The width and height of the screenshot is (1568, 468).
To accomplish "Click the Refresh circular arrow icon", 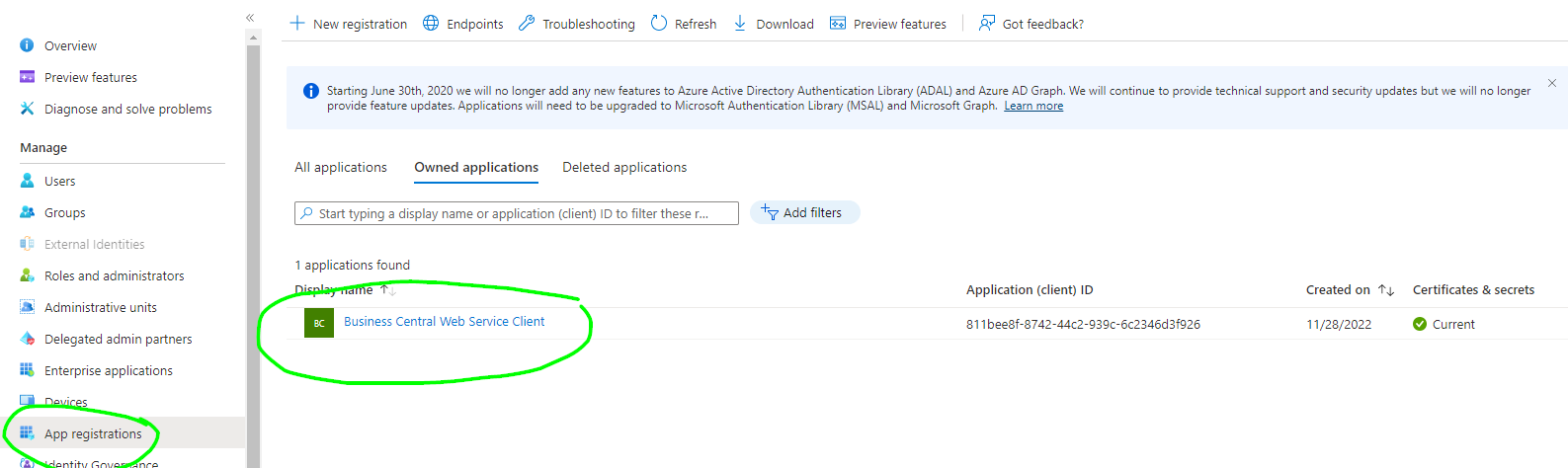I will click(x=659, y=23).
